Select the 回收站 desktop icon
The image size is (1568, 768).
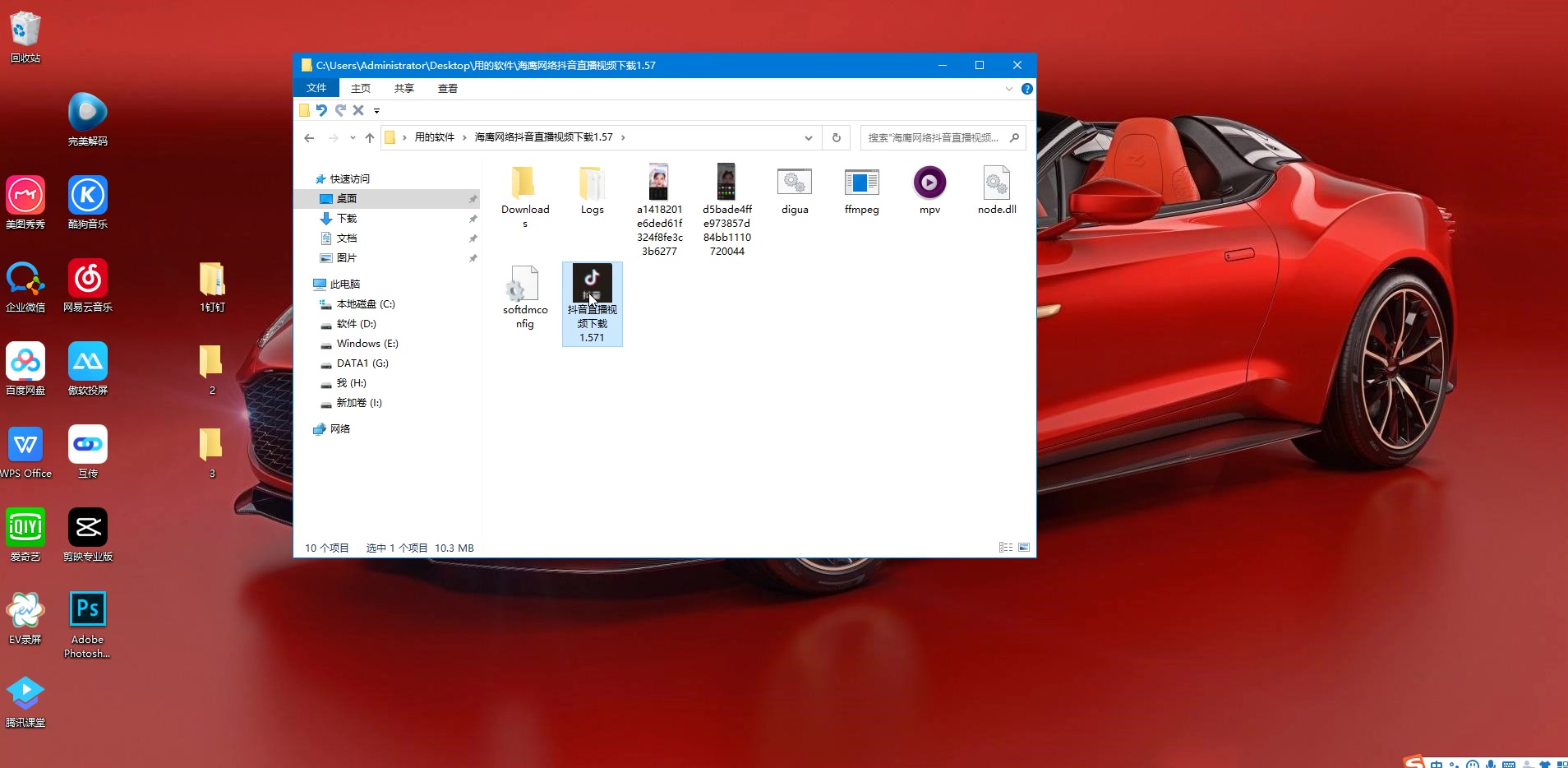pyautogui.click(x=25, y=37)
